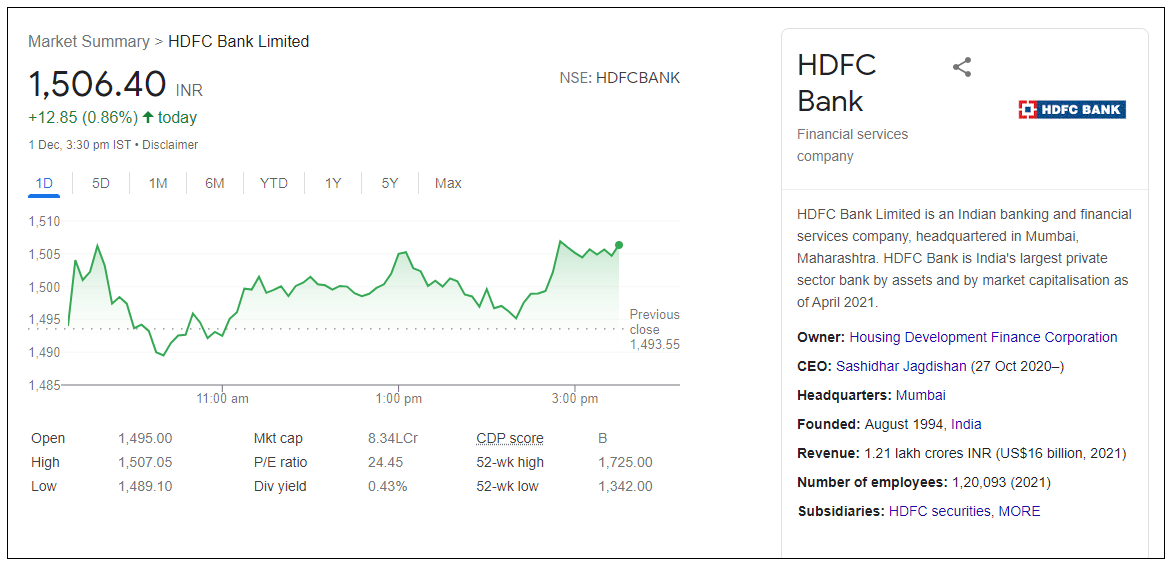Click the +12.85 (0.86%) change value

click(x=83, y=117)
